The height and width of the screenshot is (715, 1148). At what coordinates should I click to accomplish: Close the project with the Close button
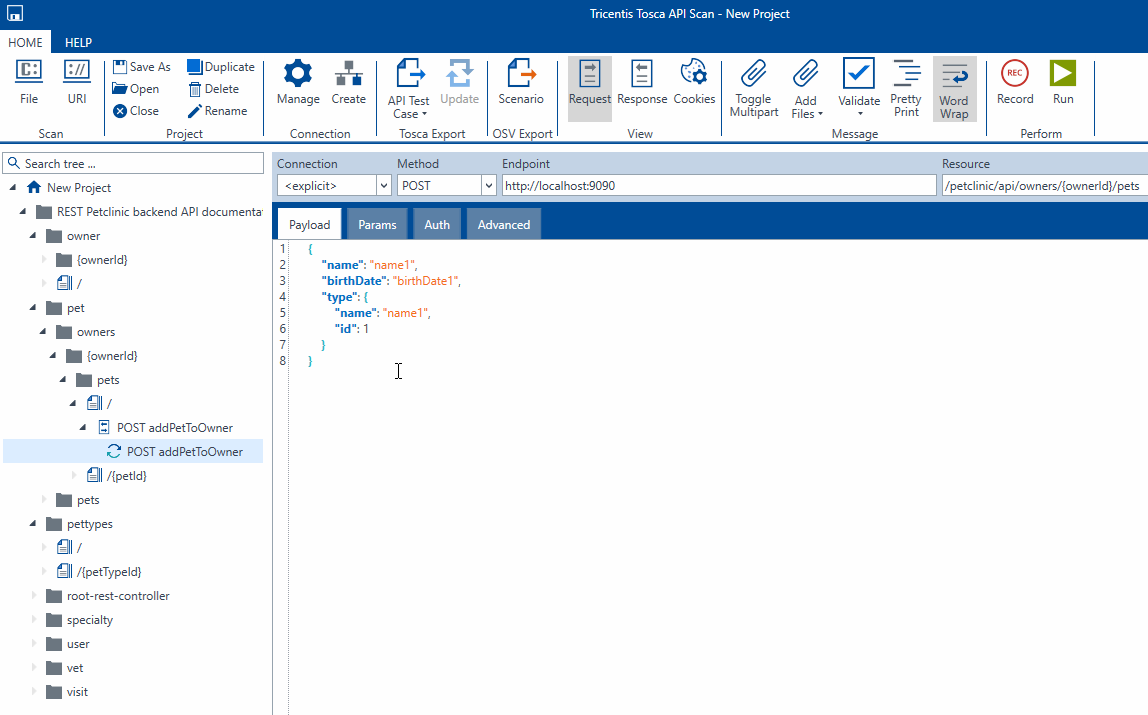(136, 111)
